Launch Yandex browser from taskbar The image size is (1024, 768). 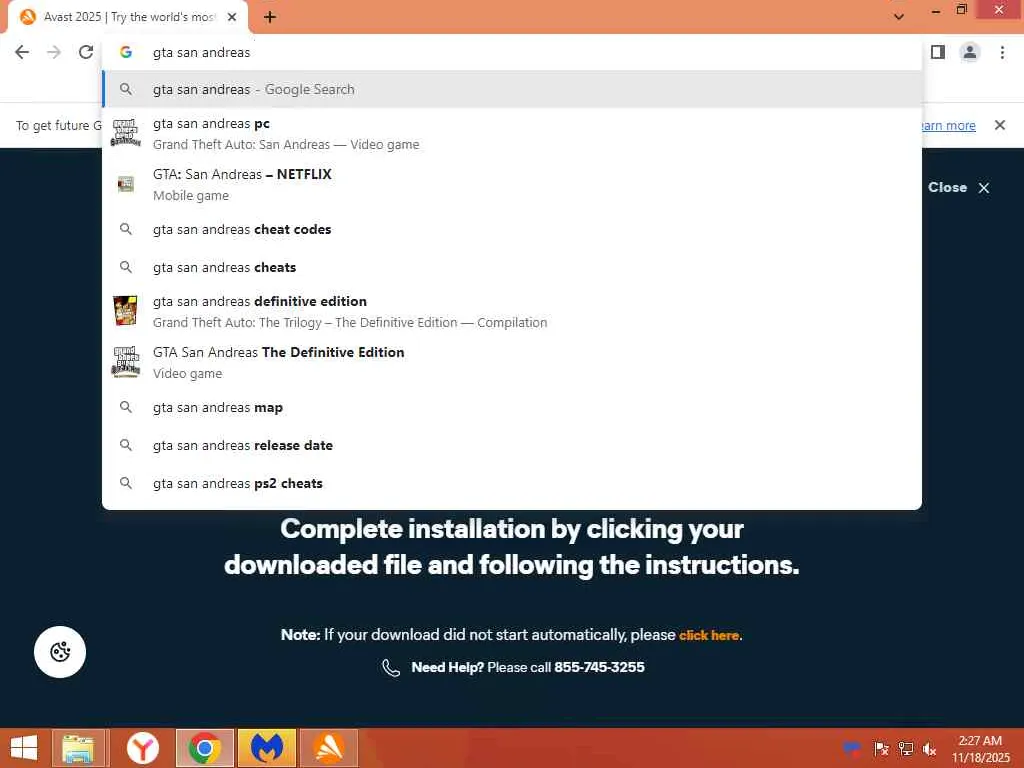[142, 748]
